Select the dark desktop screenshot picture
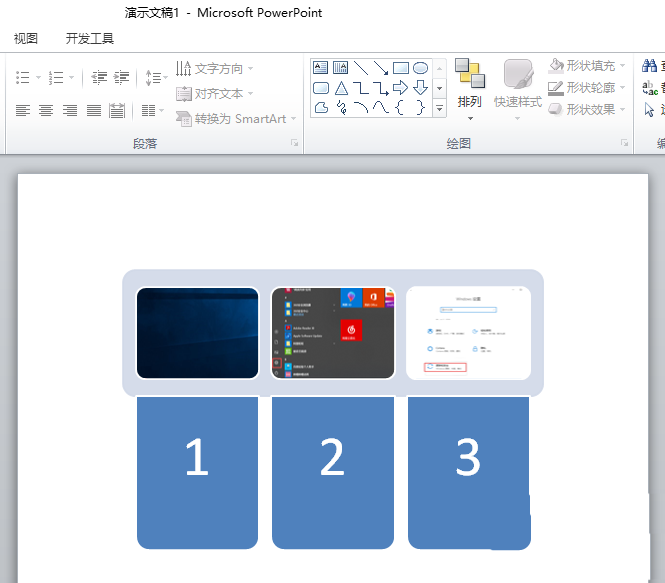 (x=197, y=333)
